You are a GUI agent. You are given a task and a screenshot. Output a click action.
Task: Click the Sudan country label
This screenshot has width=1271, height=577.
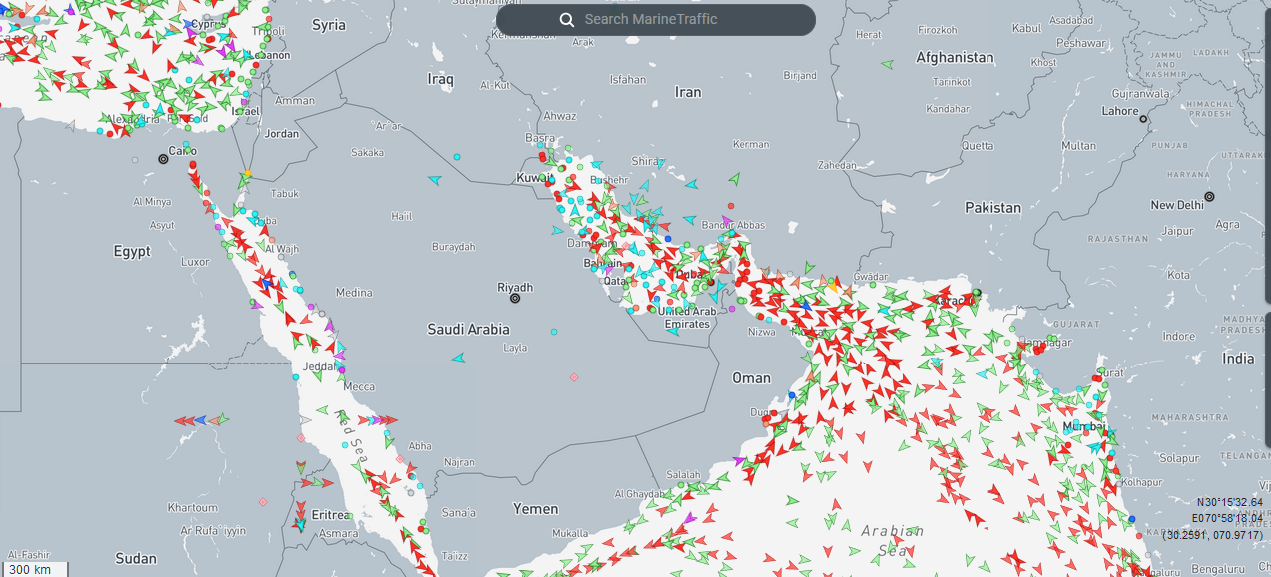pos(135,559)
